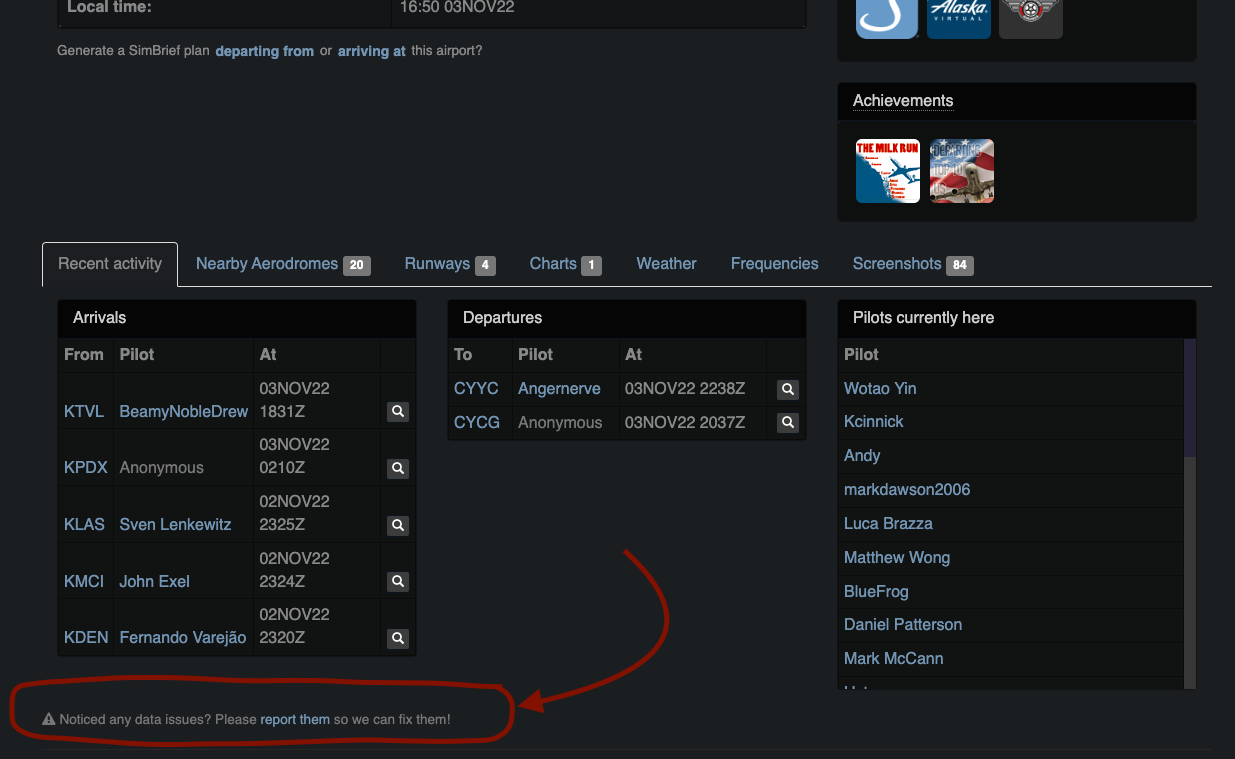Select the magnifier beside the CYCG departure

coord(787,422)
